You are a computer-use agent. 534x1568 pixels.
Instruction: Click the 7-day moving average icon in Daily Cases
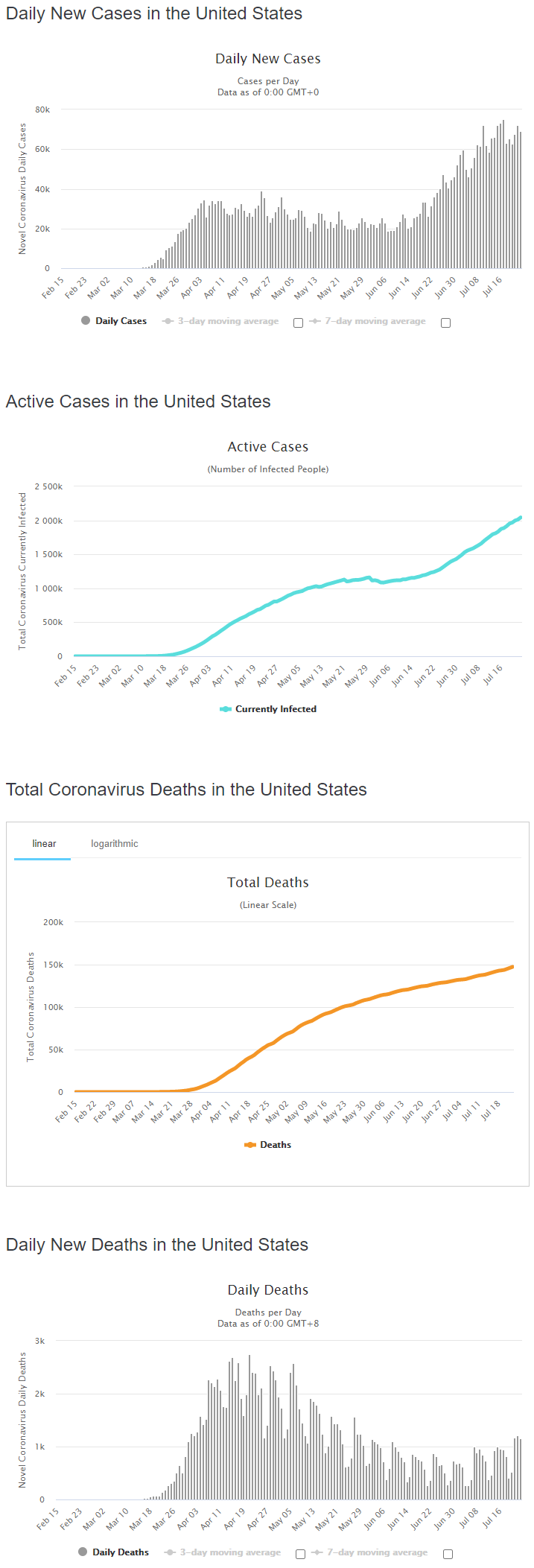315,321
